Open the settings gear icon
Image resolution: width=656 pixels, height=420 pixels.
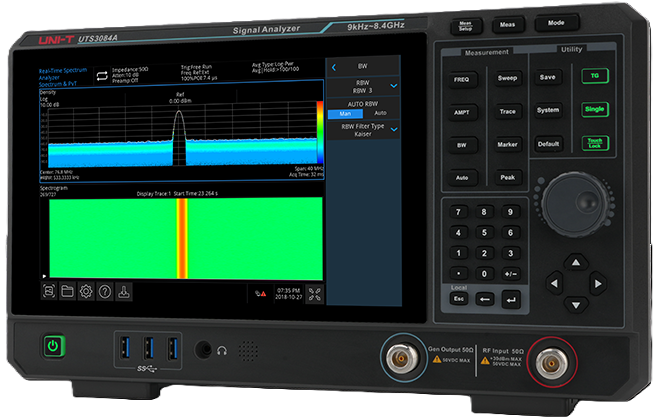click(86, 291)
